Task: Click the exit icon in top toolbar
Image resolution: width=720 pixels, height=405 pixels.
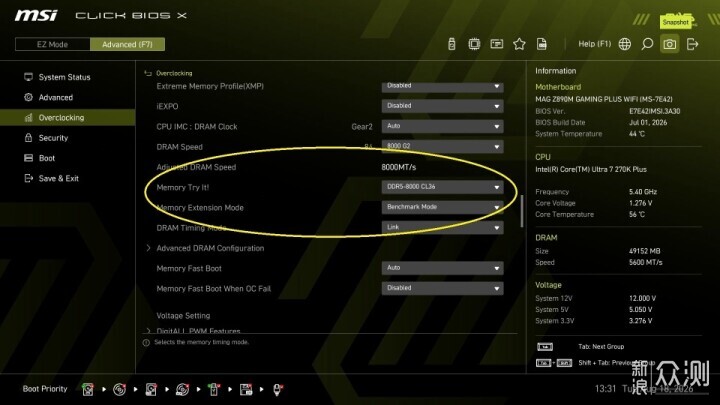Action: point(692,44)
